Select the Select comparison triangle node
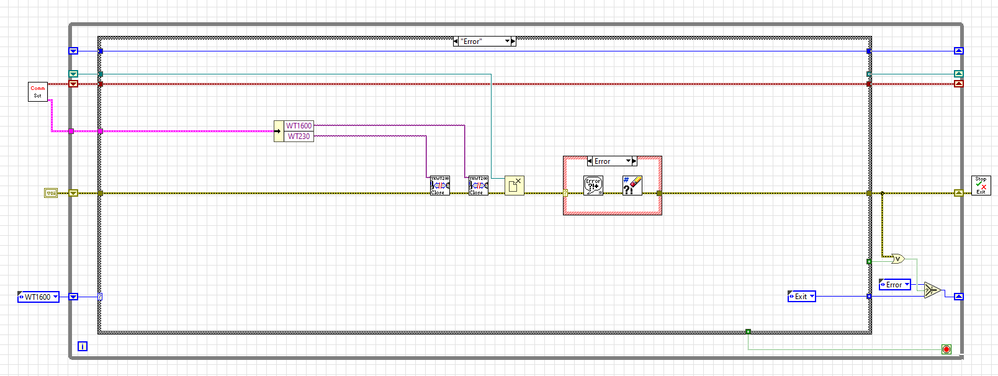The width and height of the screenshot is (998, 376). tap(932, 289)
